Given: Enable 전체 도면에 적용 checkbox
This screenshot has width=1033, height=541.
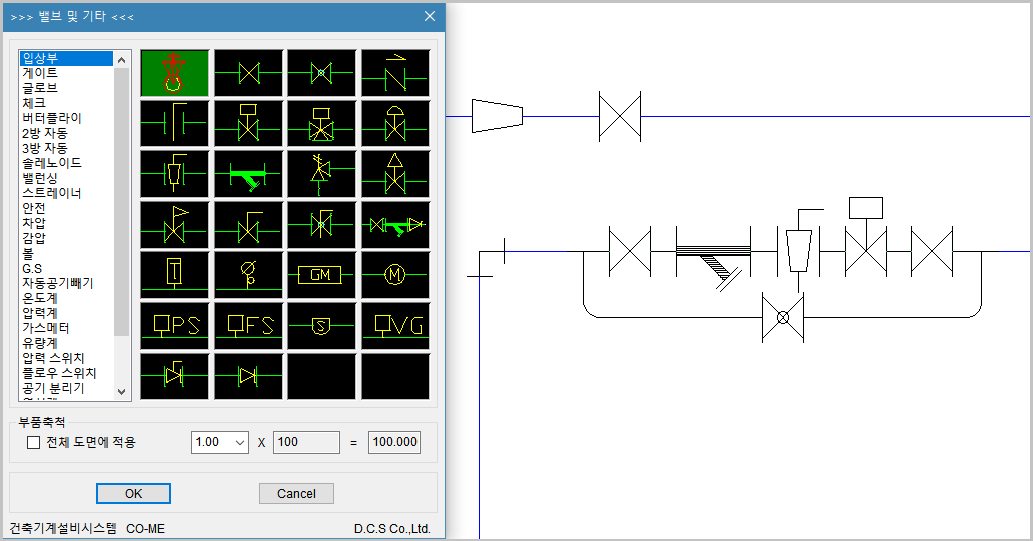Looking at the screenshot, I should pos(33,442).
